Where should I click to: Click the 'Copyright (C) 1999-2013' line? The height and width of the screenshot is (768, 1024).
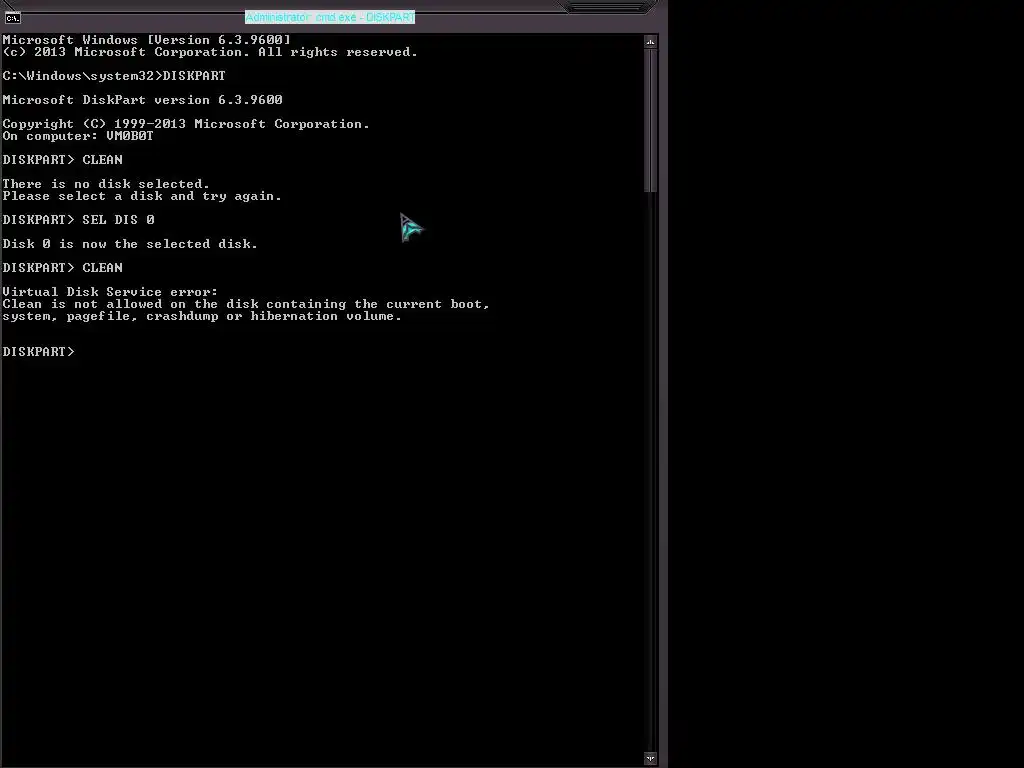(x=186, y=124)
